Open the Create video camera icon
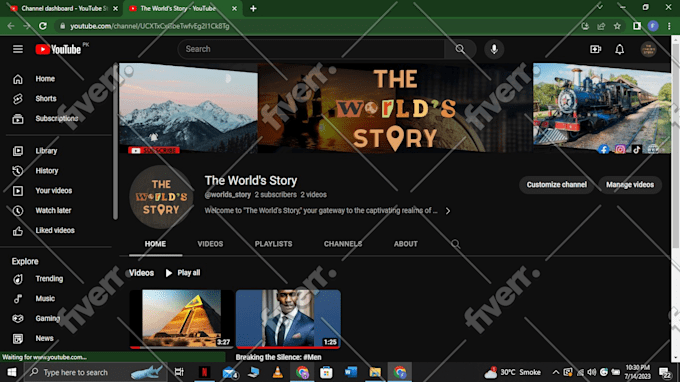 [595, 49]
